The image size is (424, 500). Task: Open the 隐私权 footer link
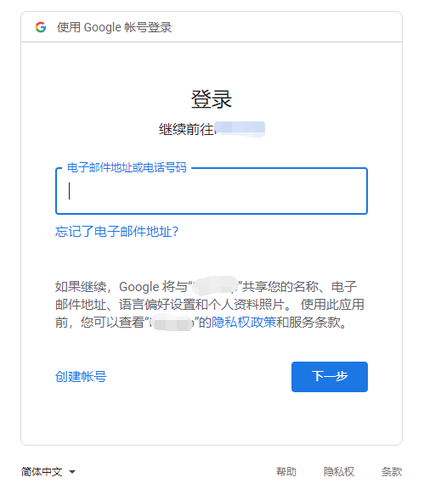[339, 472]
